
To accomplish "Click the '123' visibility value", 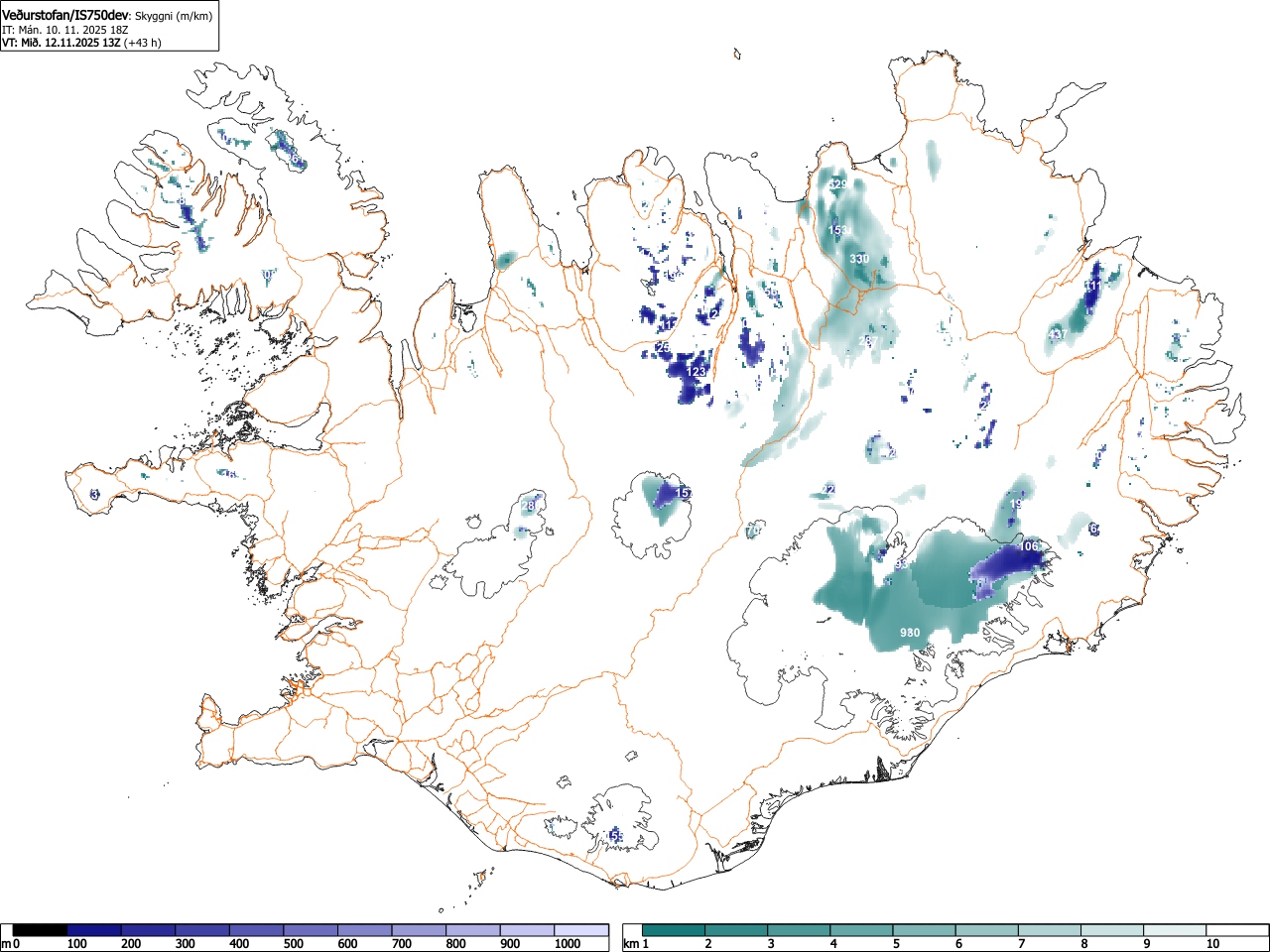I will point(698,372).
